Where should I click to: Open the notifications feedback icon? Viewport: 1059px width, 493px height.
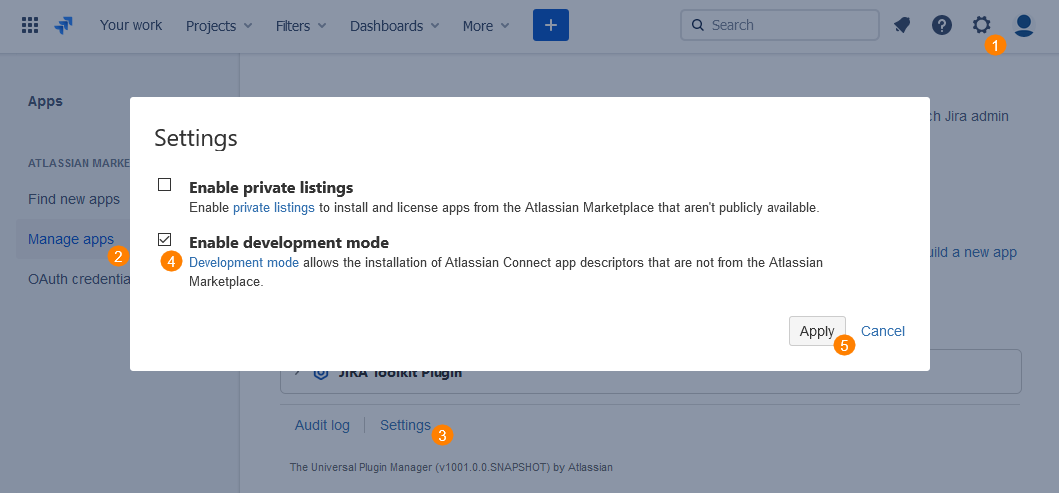[902, 26]
